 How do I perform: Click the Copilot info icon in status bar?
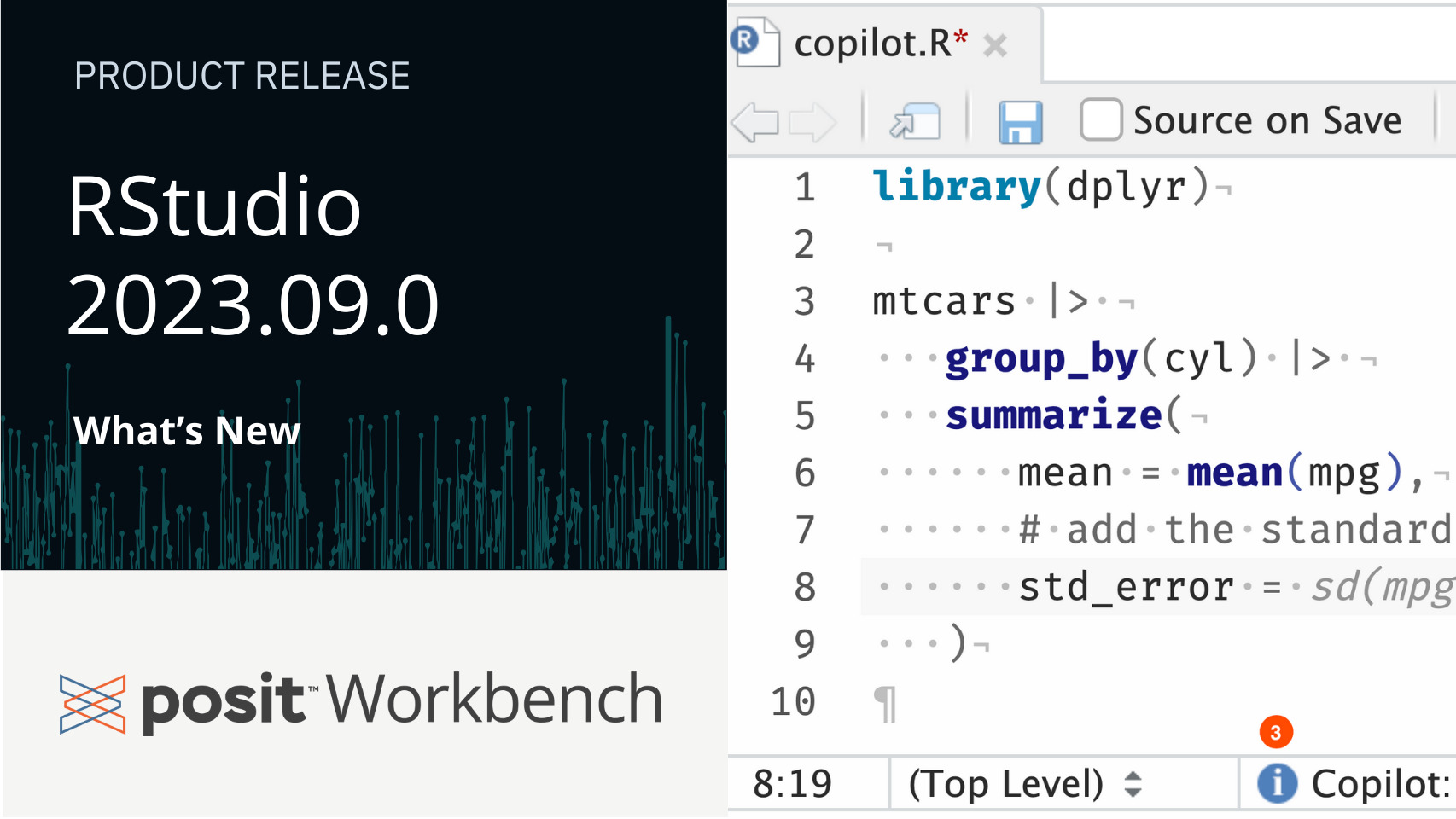click(1277, 783)
